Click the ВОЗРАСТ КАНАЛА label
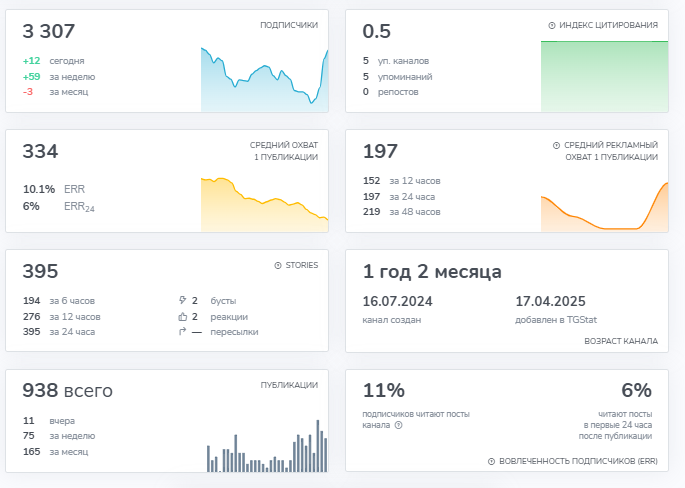685x488 pixels. coord(621,341)
